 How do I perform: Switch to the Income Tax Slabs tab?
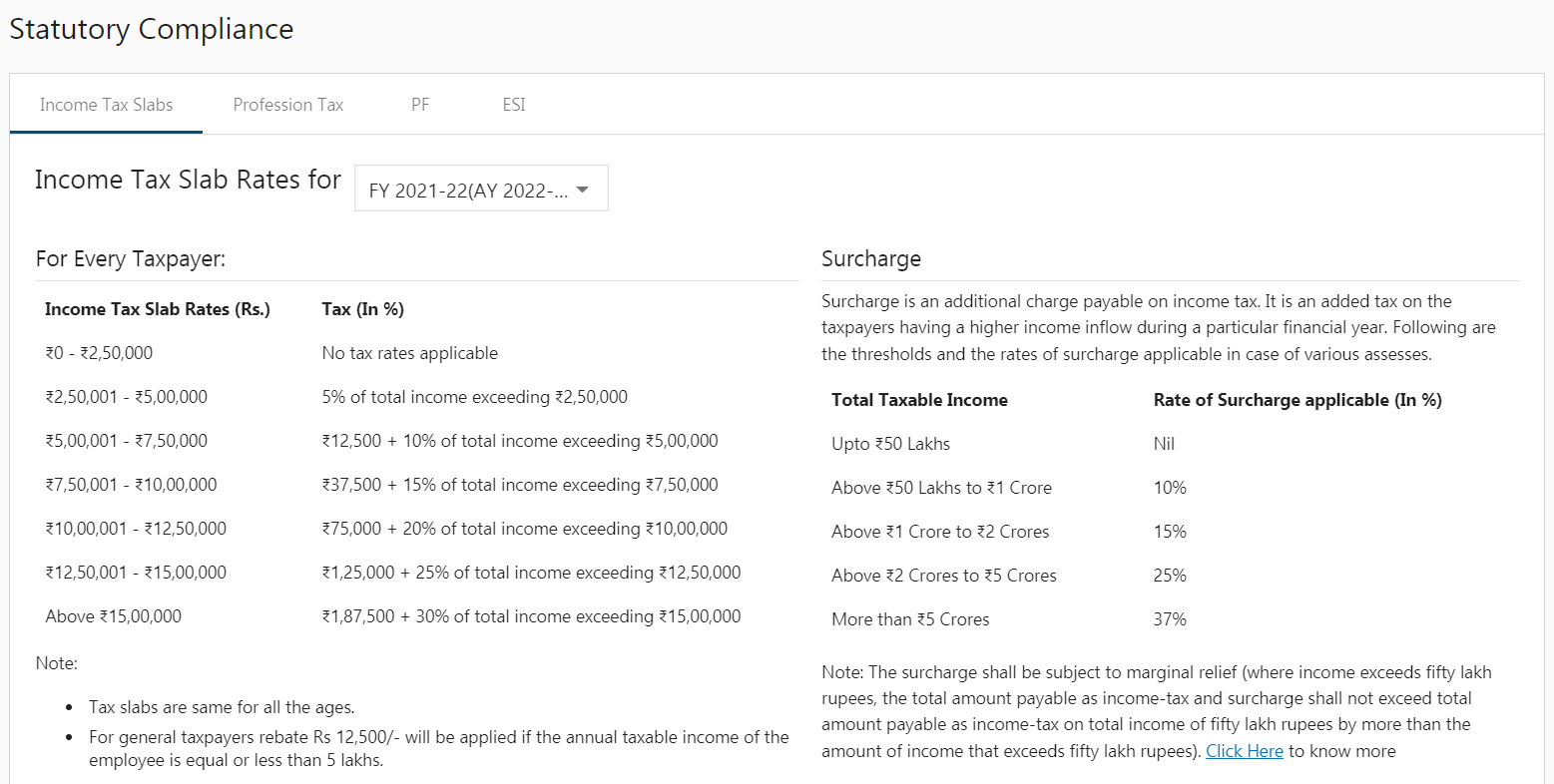coord(106,105)
